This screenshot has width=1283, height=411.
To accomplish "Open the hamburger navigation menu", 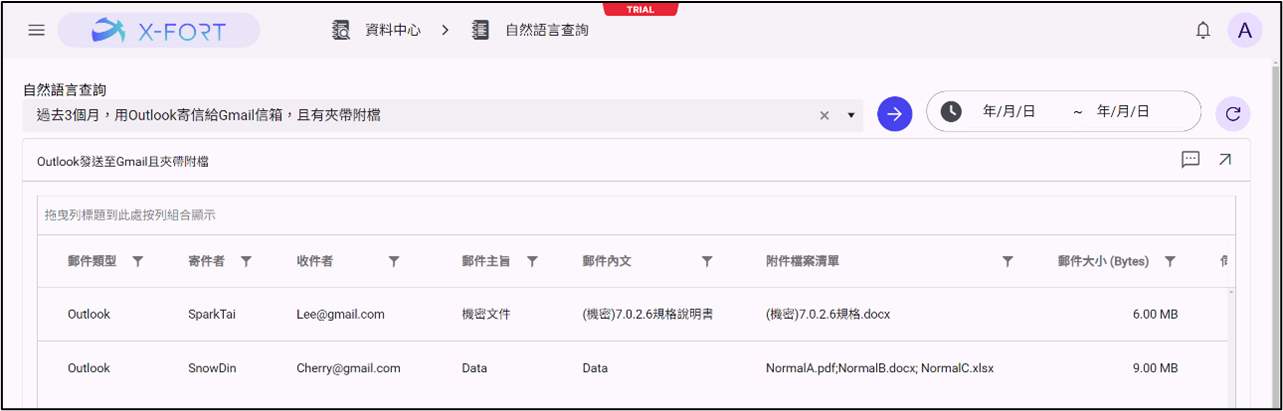I will (37, 30).
